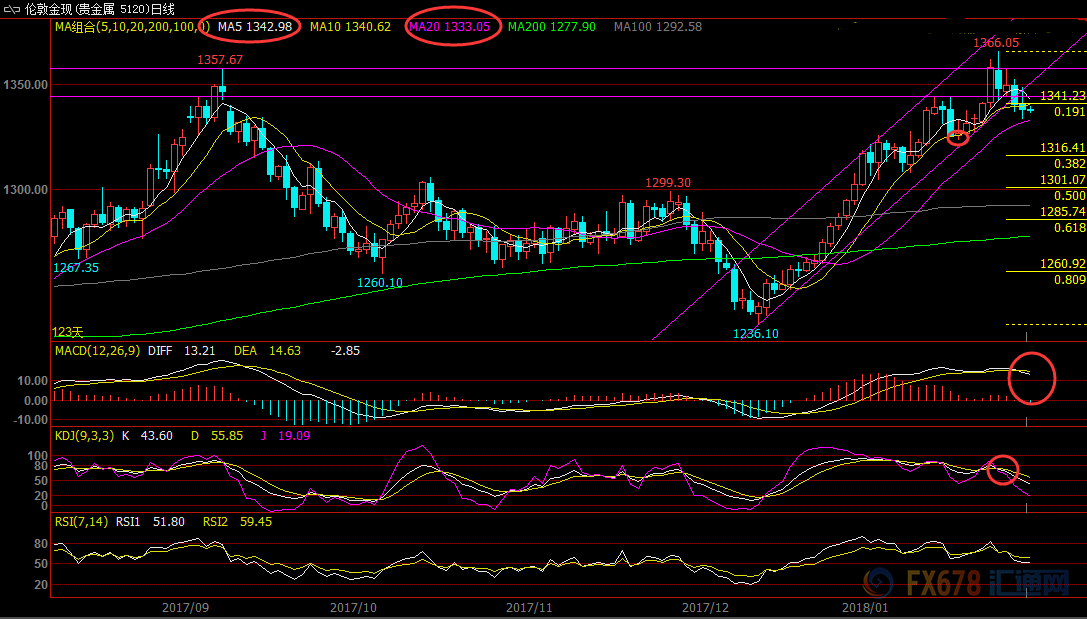1087x619 pixels.
Task: Select the 2018/01 date on time axis
Action: pyautogui.click(x=864, y=607)
